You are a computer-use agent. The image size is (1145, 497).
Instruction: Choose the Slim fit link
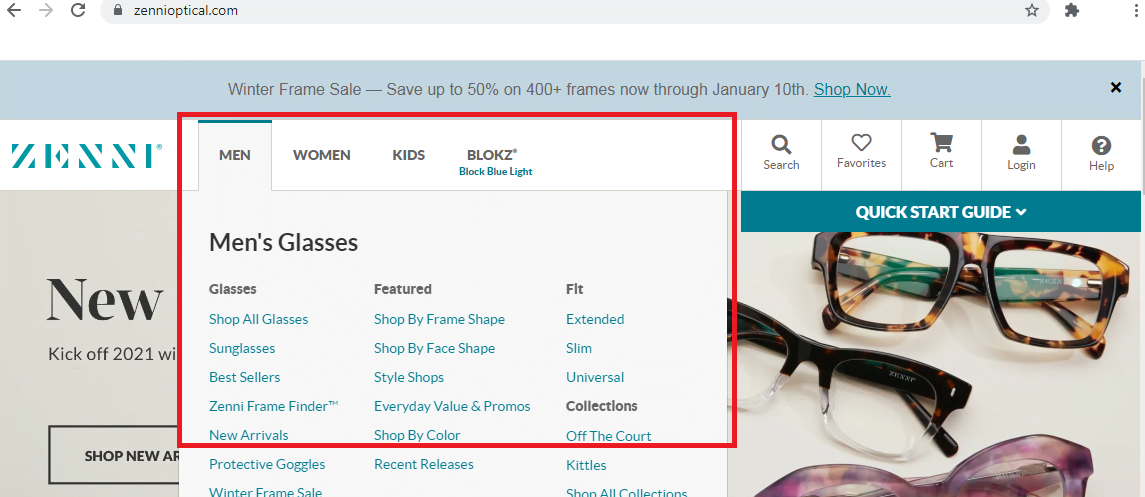point(579,348)
